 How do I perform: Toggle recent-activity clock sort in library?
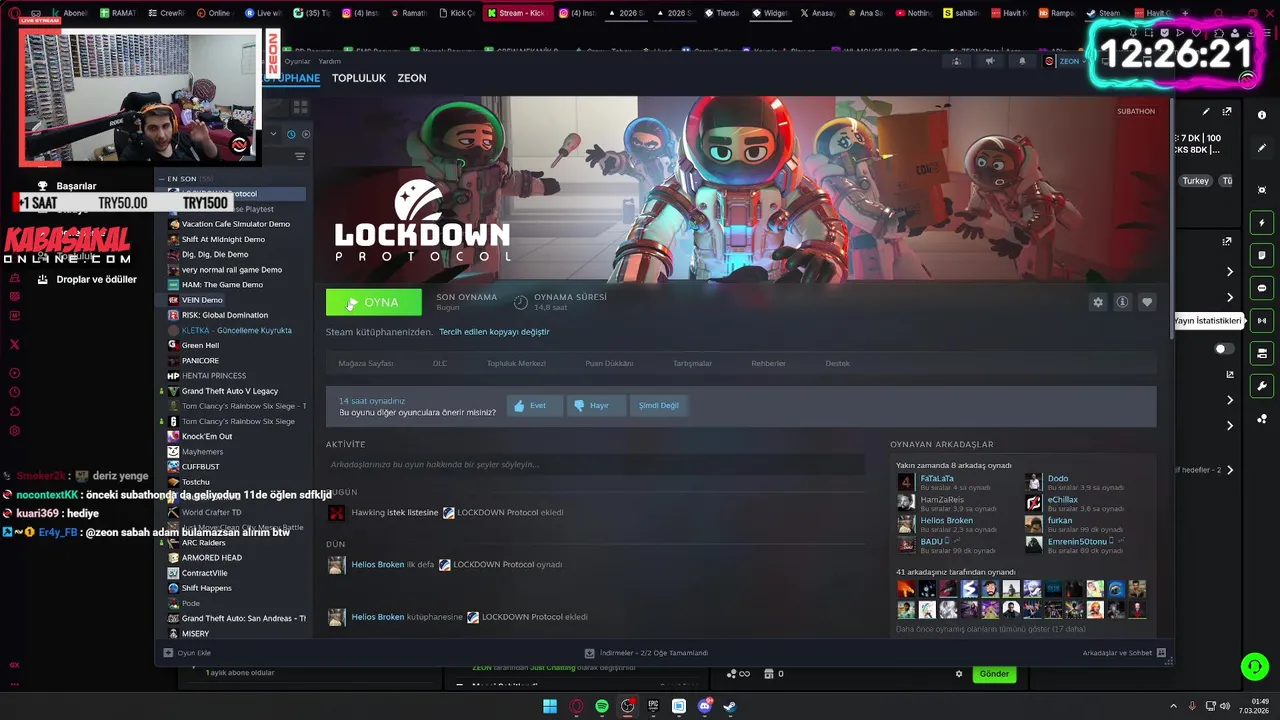291,134
